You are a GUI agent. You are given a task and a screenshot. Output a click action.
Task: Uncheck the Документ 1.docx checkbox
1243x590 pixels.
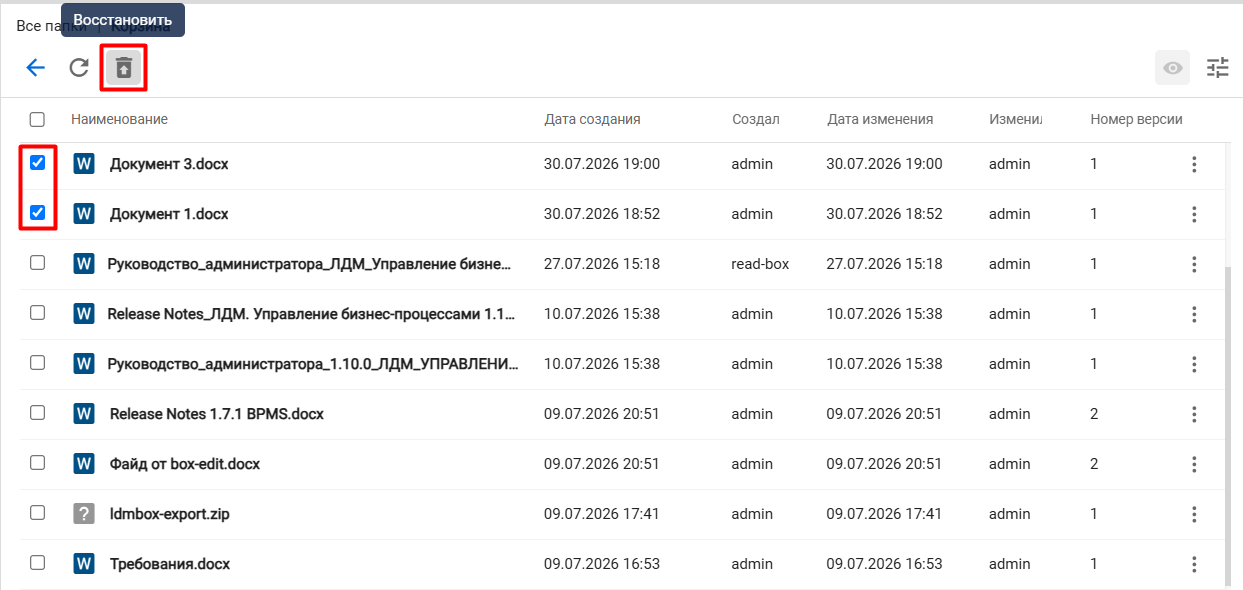(x=37, y=213)
